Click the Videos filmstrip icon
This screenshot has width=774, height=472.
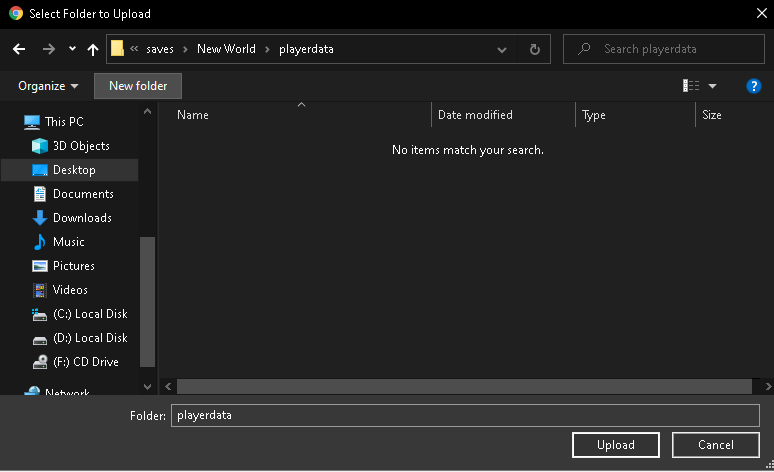pyautogui.click(x=39, y=290)
